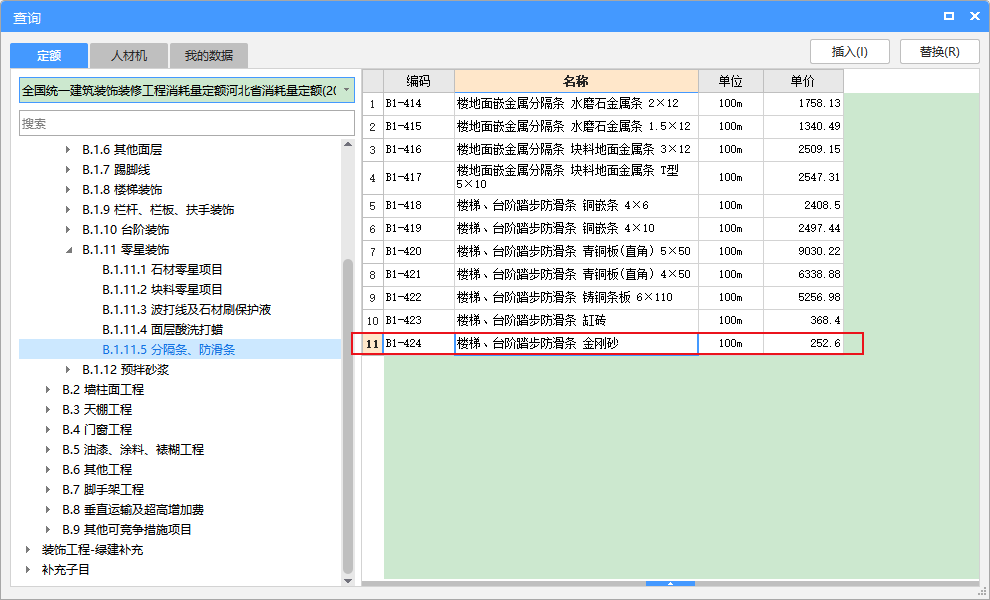Select B.1.11.4 面层酸洗打蜡

point(162,330)
